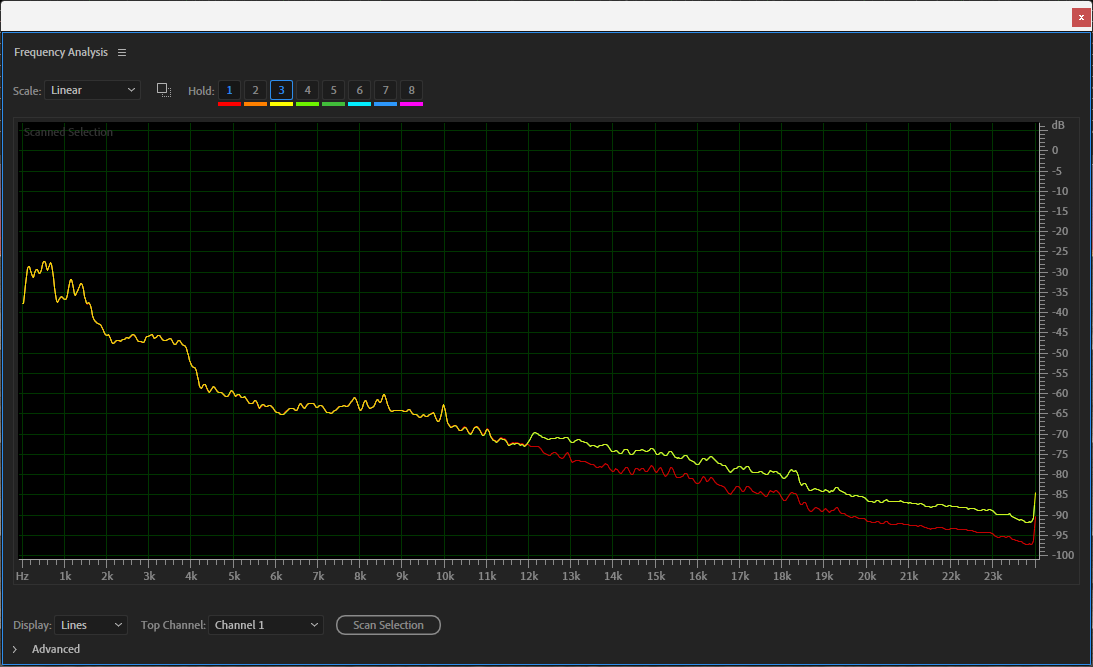1093x667 pixels.
Task: Click the copy graph data icon
Action: coord(164,90)
